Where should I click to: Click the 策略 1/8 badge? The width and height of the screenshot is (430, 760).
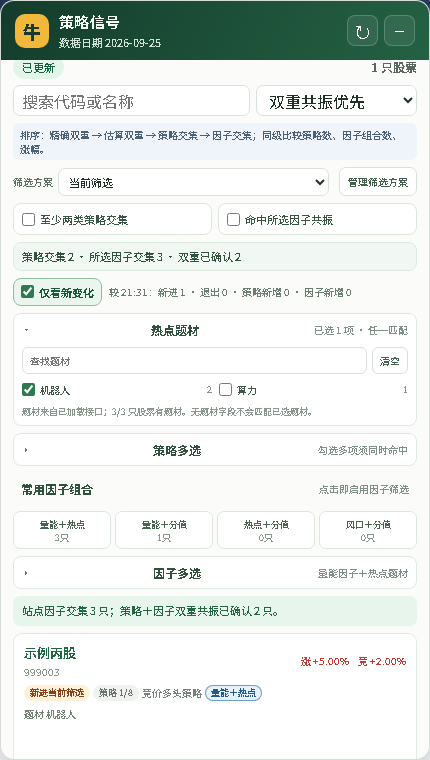(x=116, y=693)
